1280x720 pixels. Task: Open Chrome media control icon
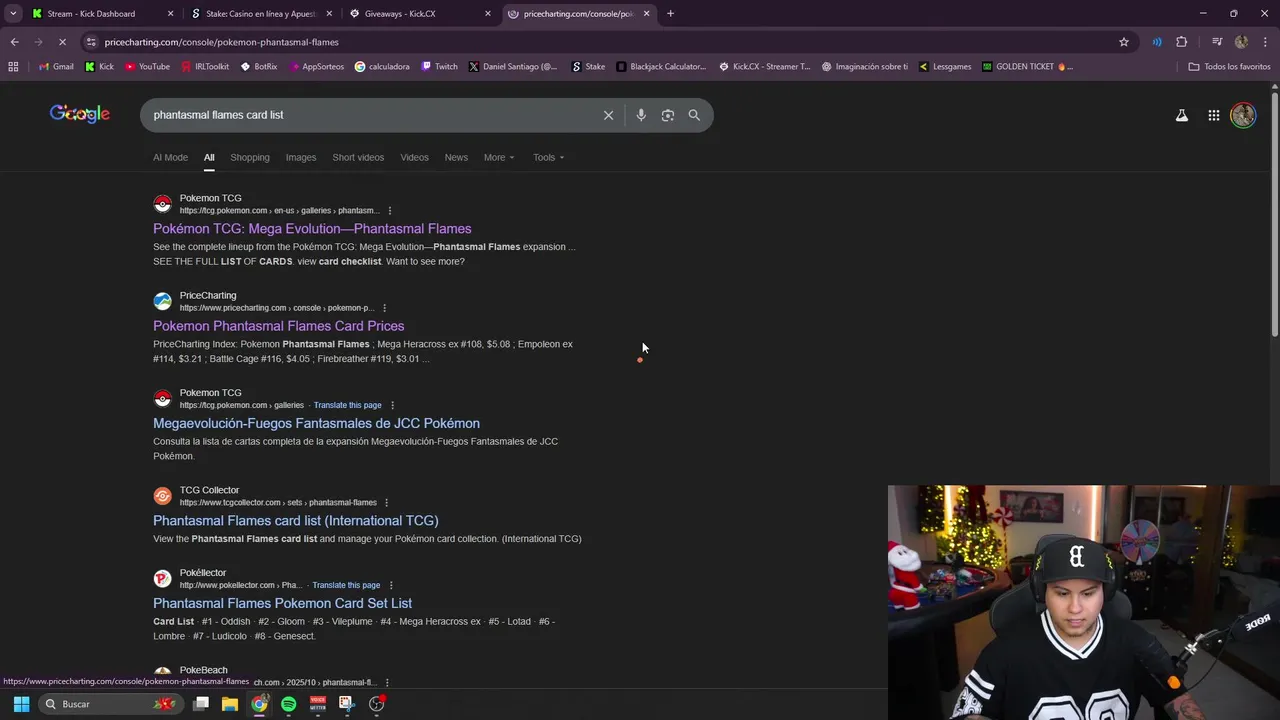pyautogui.click(x=1216, y=42)
